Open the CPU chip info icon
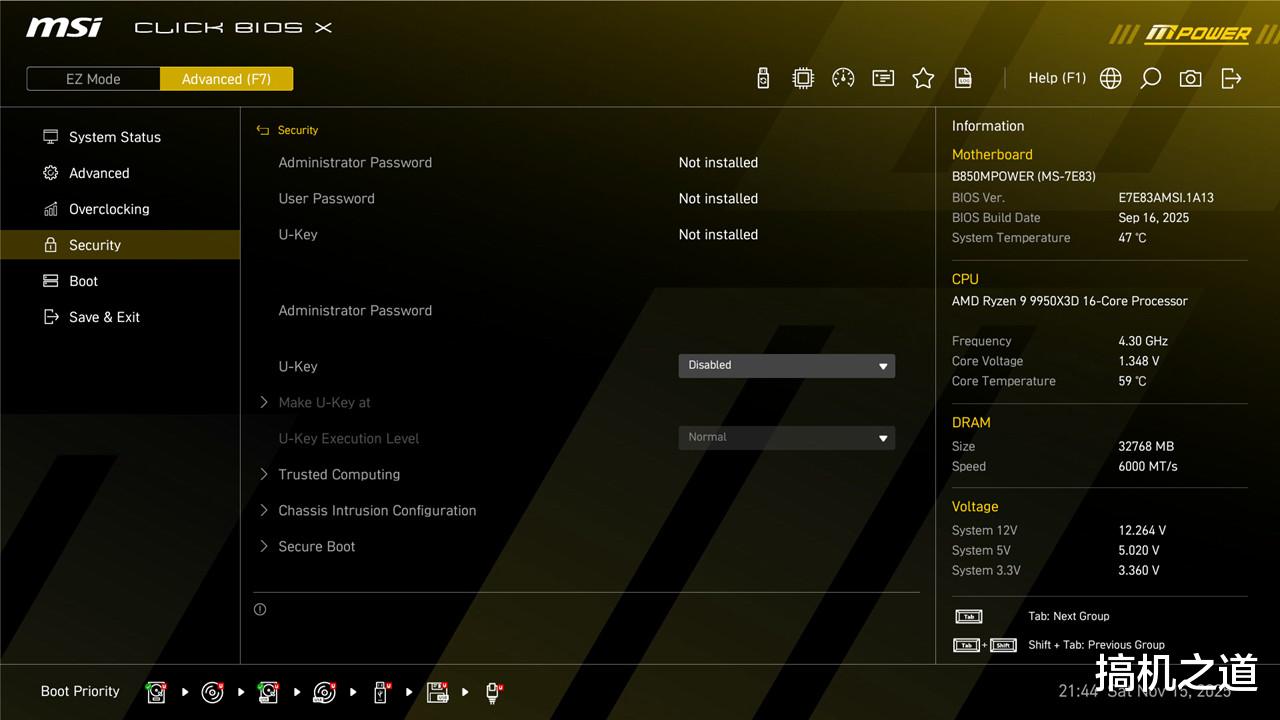 803,78
